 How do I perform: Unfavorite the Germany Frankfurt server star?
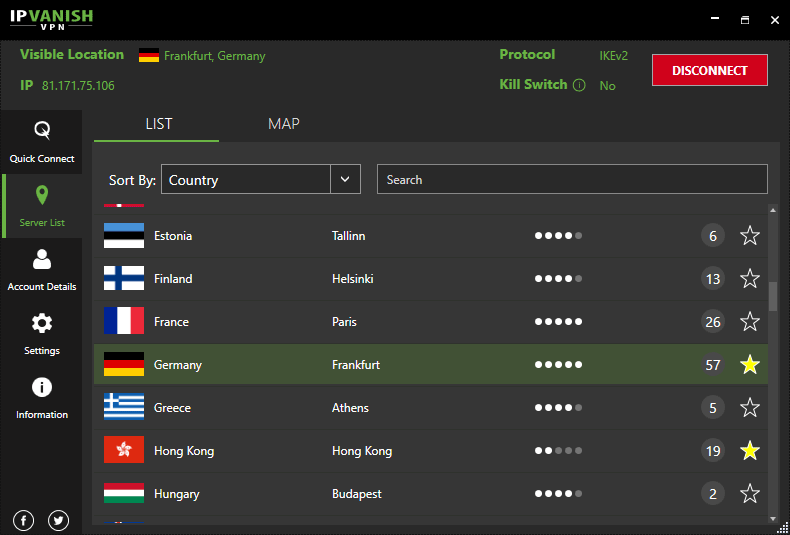click(x=750, y=364)
